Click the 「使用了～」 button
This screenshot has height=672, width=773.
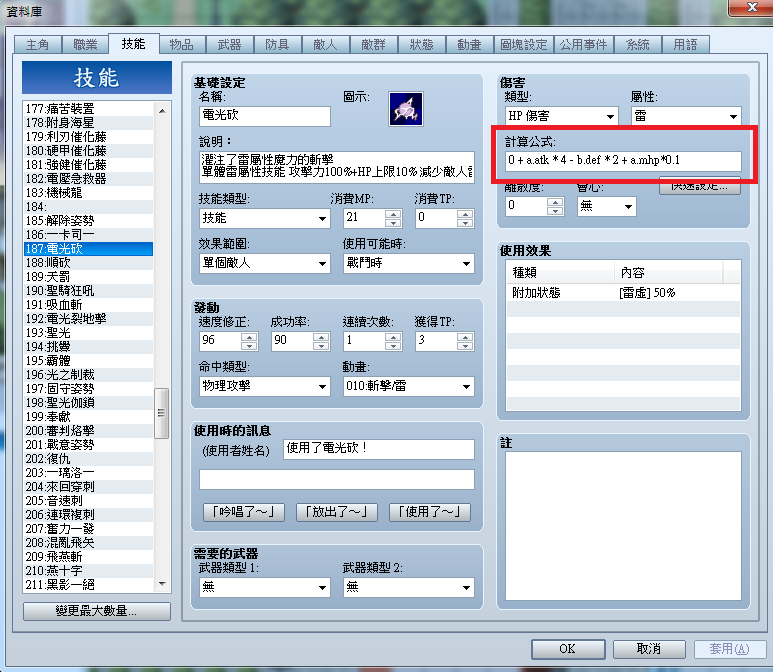430,512
